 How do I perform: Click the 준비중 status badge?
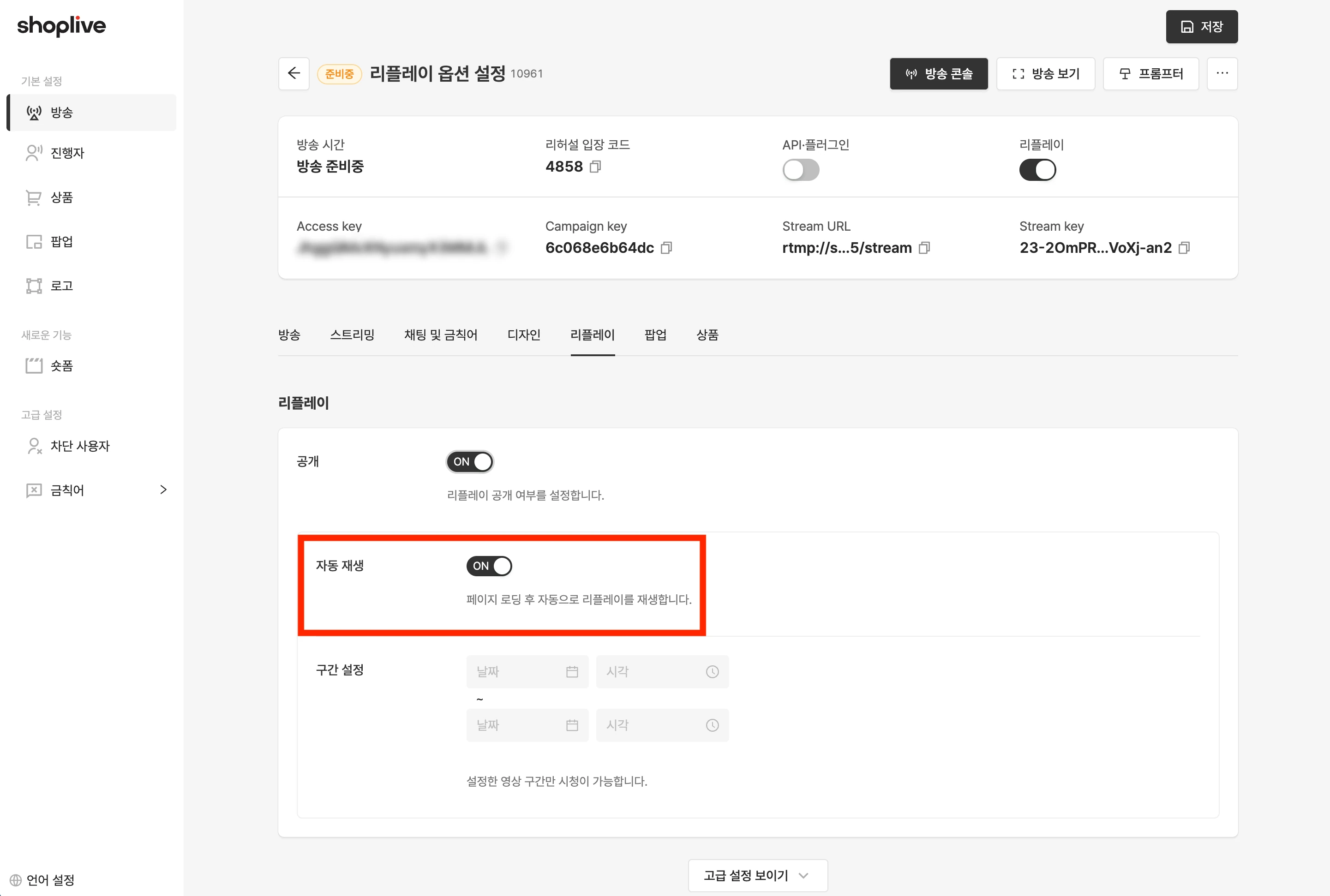(340, 74)
